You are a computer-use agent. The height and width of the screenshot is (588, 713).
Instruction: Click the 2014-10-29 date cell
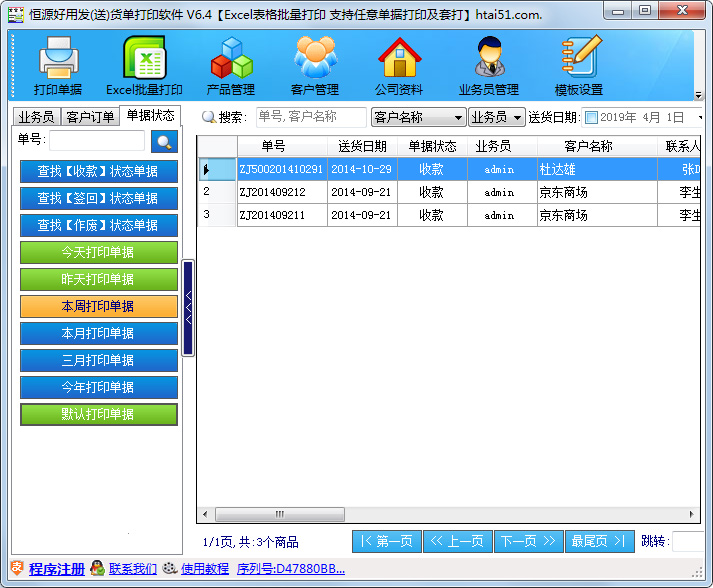pyautogui.click(x=362, y=169)
